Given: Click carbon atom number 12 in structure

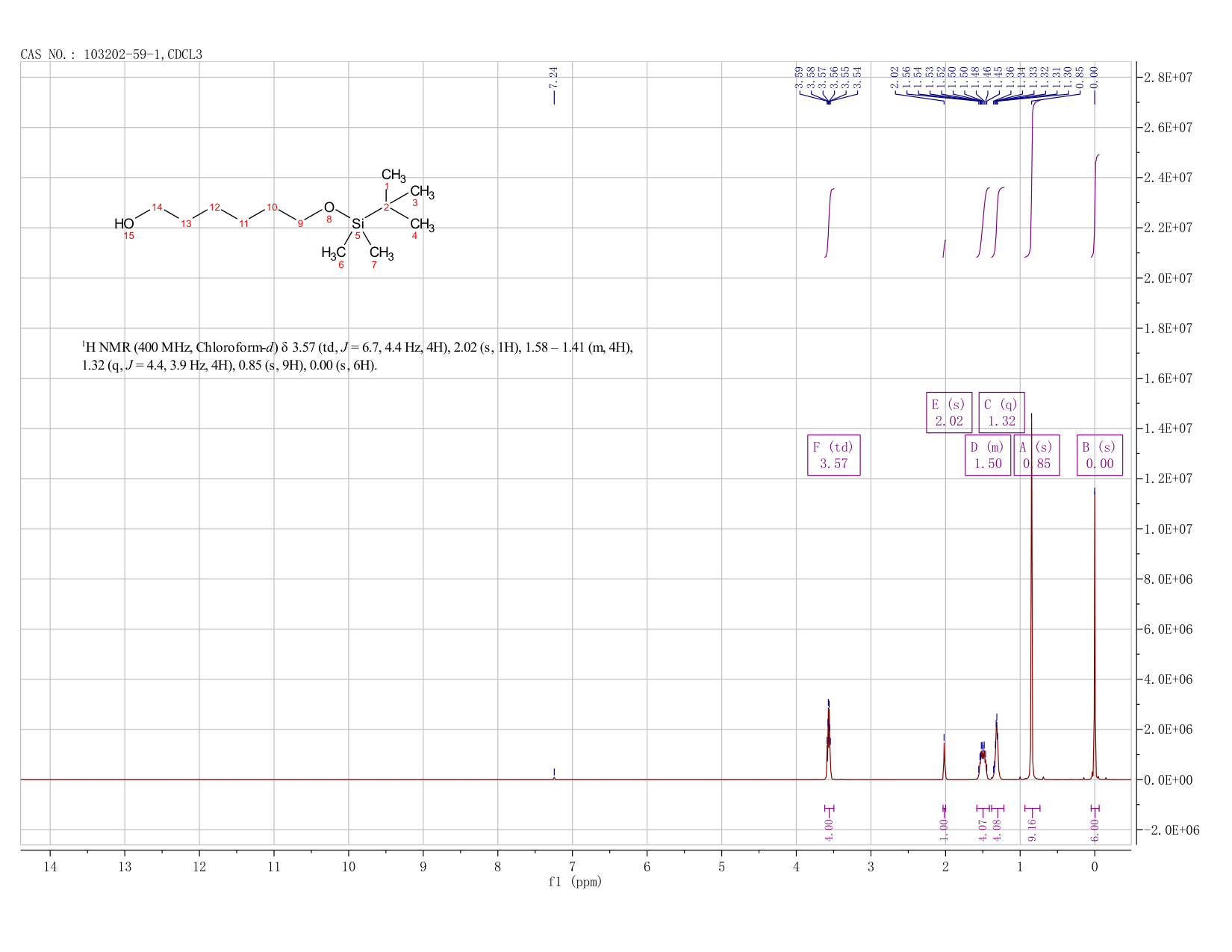Looking at the screenshot, I should tap(214, 207).
